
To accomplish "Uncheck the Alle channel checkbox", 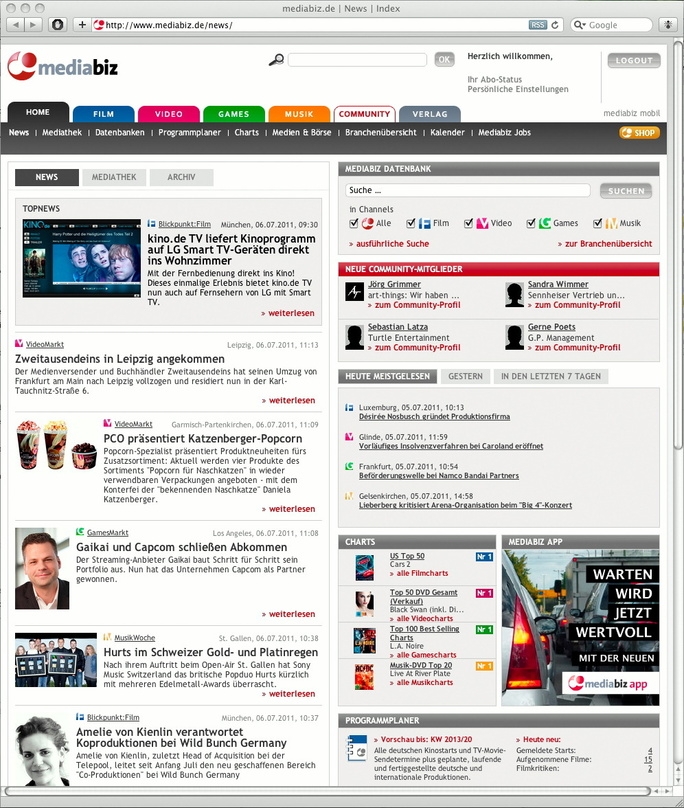I will point(356,223).
